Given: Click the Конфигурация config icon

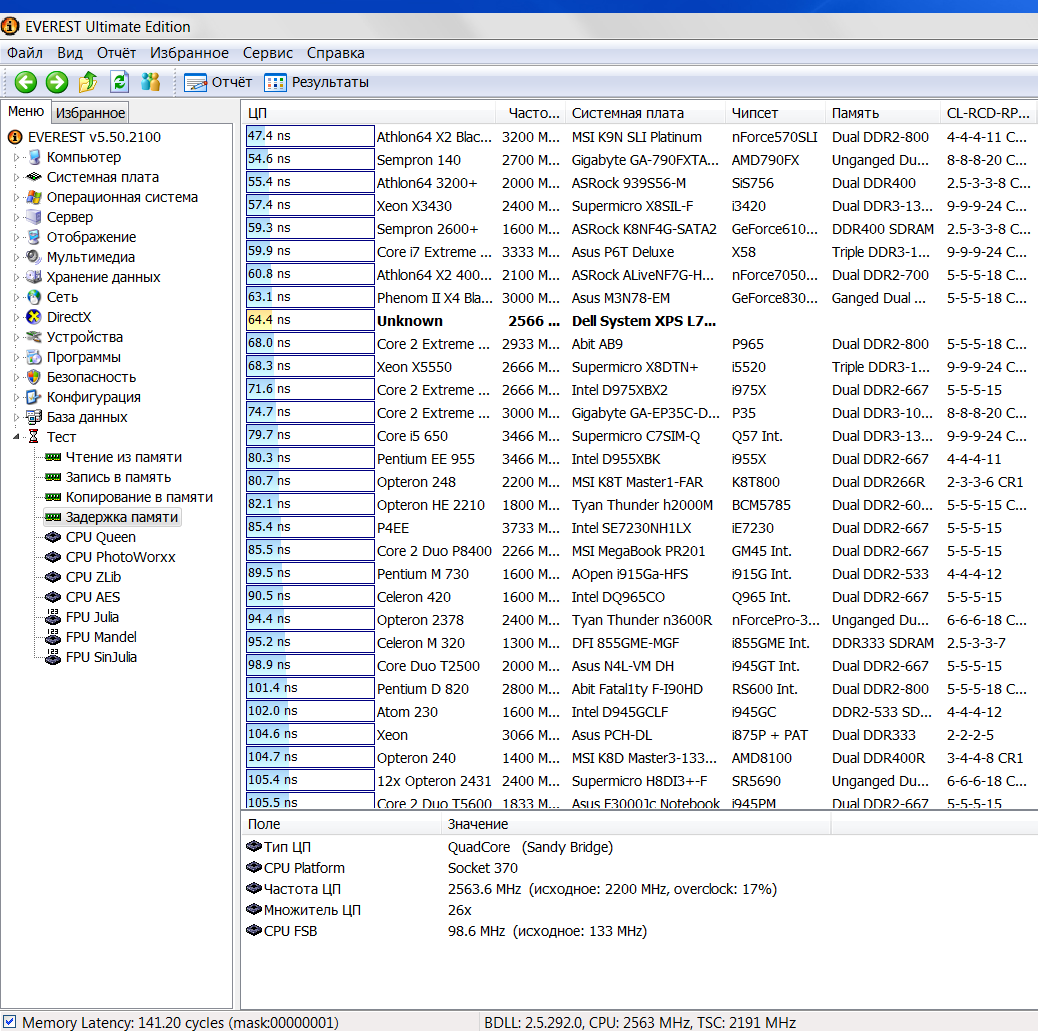Looking at the screenshot, I should point(34,397).
